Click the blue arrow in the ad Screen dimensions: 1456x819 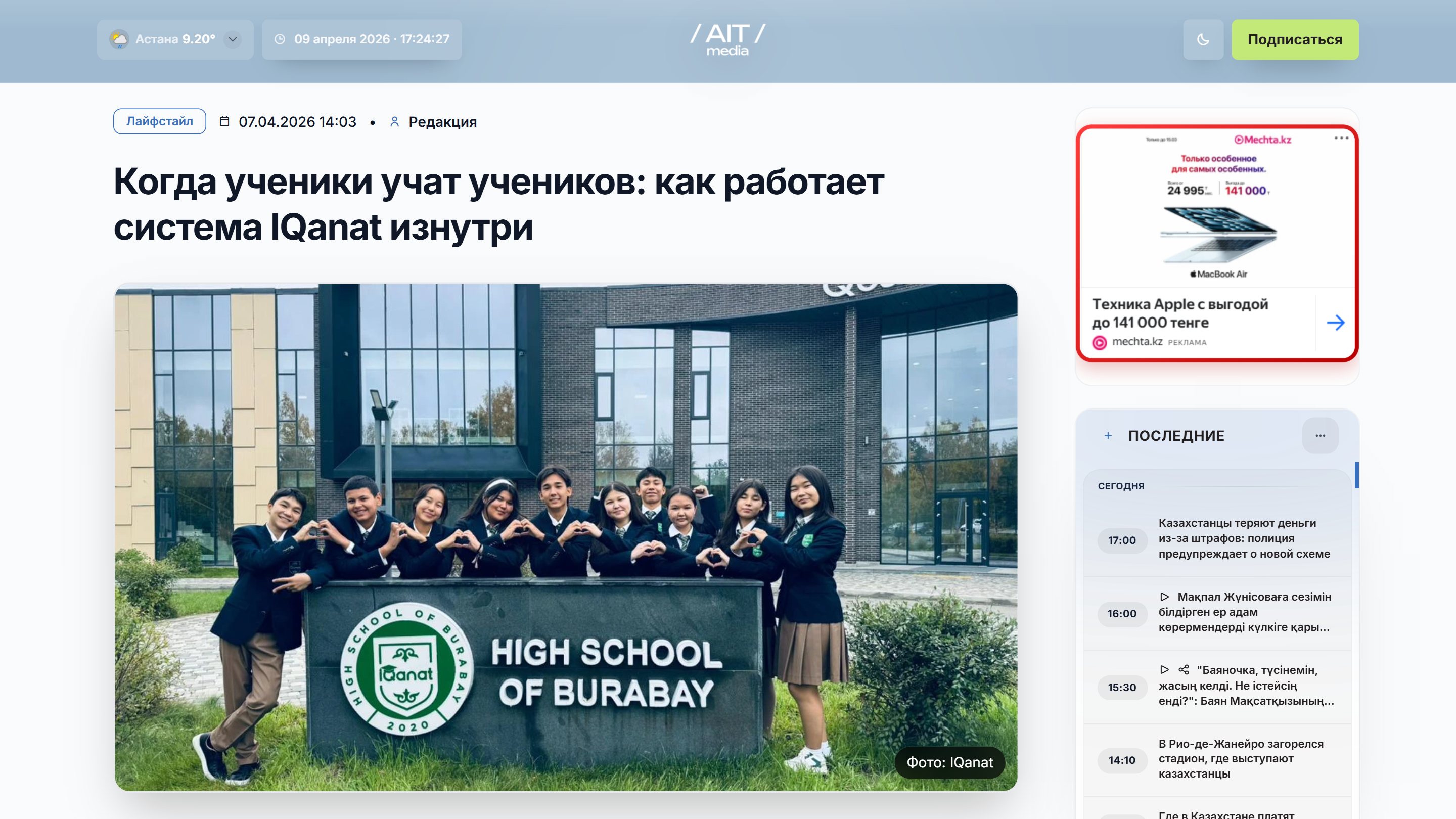coord(1335,323)
